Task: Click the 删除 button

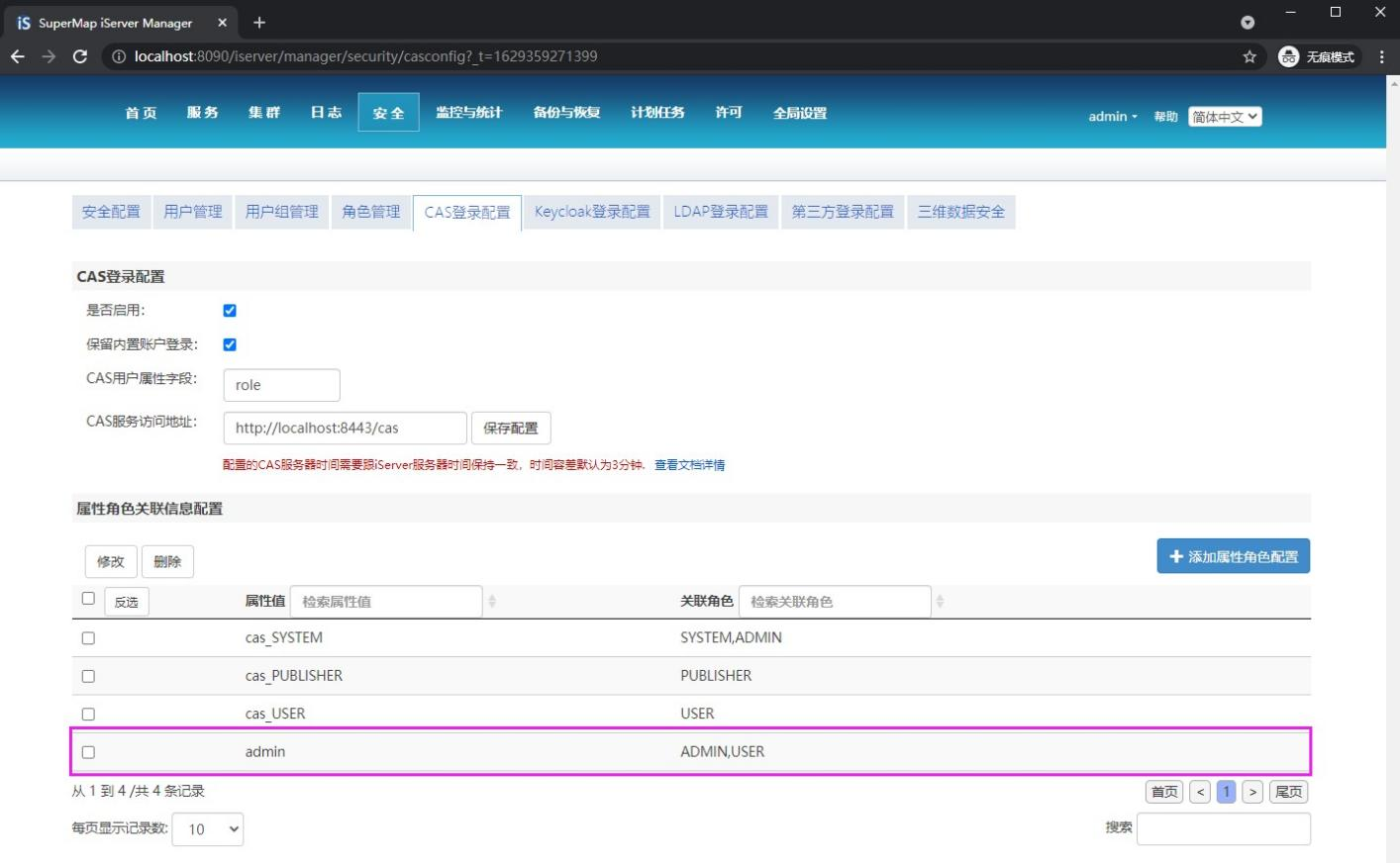Action: pyautogui.click(x=167, y=562)
